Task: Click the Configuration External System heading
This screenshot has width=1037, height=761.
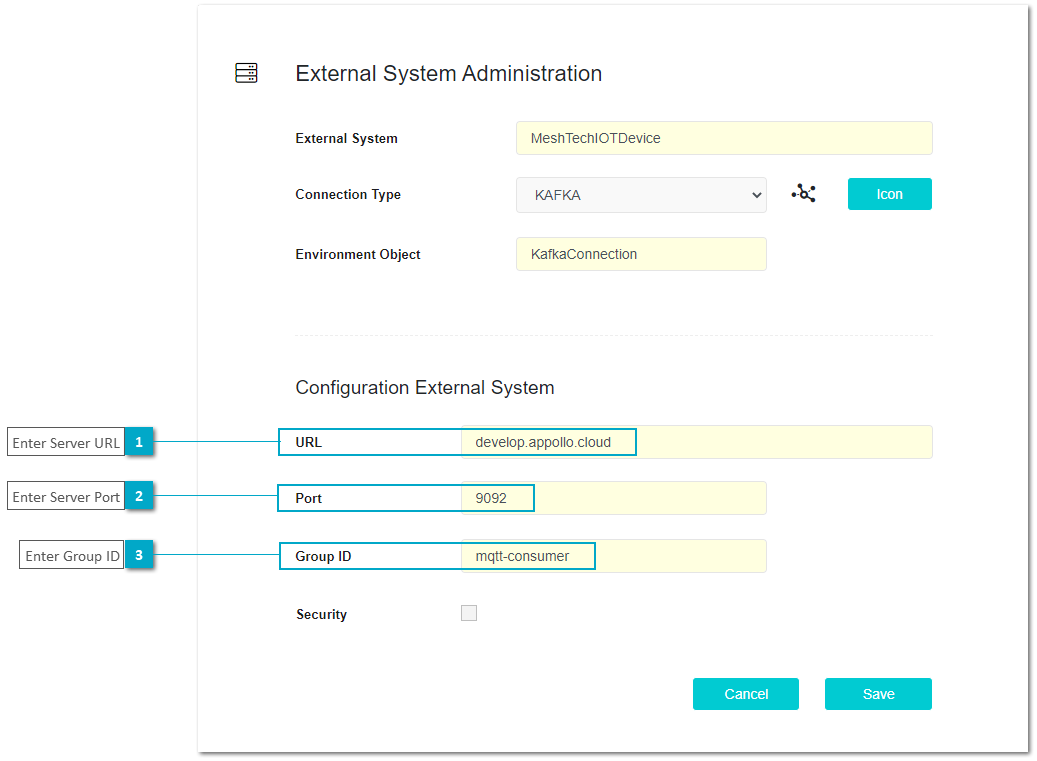Action: tap(425, 387)
